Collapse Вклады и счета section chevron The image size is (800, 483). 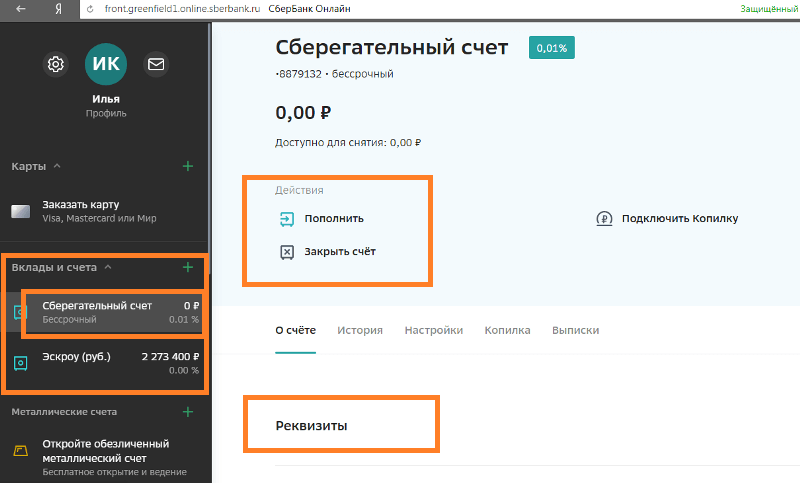point(108,267)
